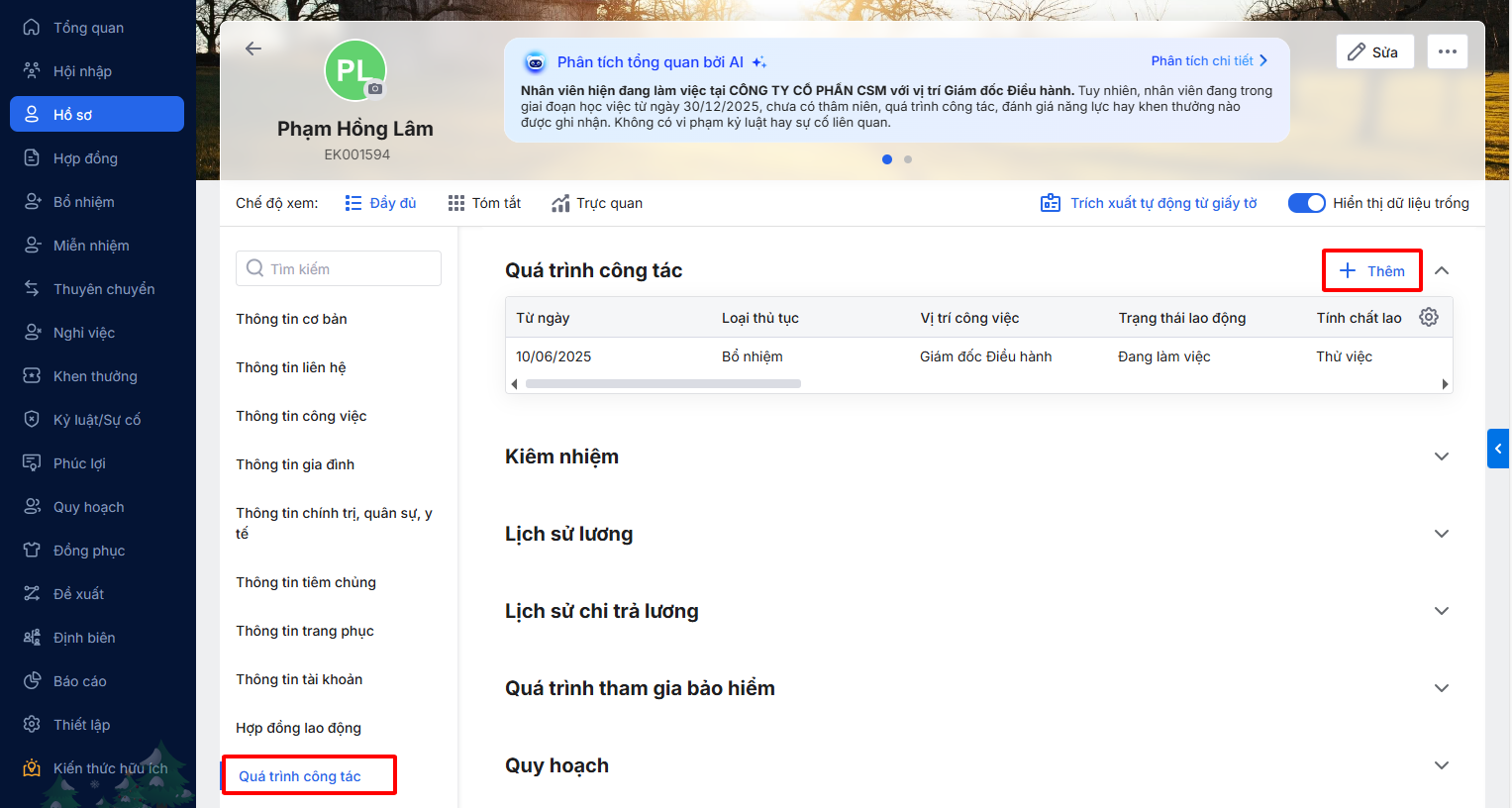
Task: Click the Từ ngày column header
Action: [x=543, y=318]
